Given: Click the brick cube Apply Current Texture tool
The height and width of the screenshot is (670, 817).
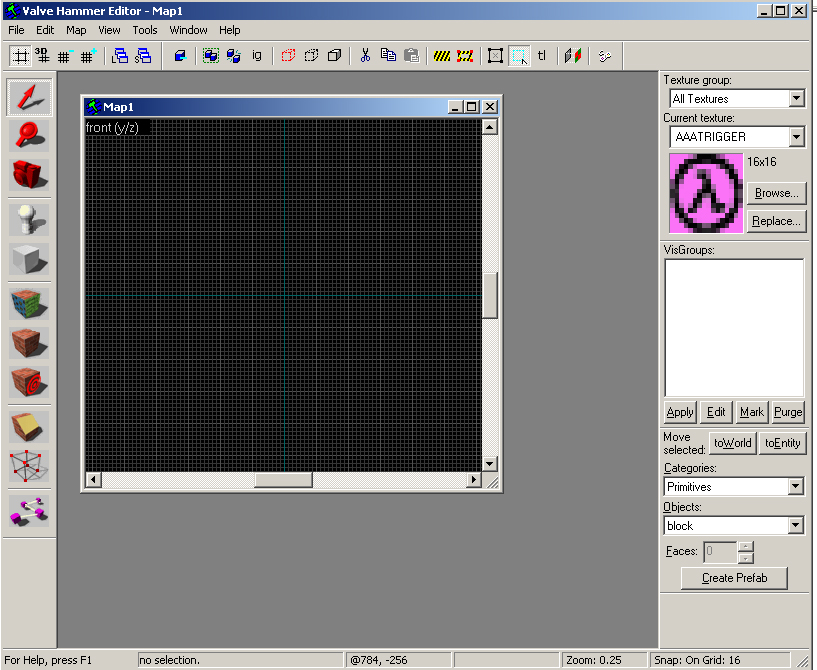Looking at the screenshot, I should (29, 343).
